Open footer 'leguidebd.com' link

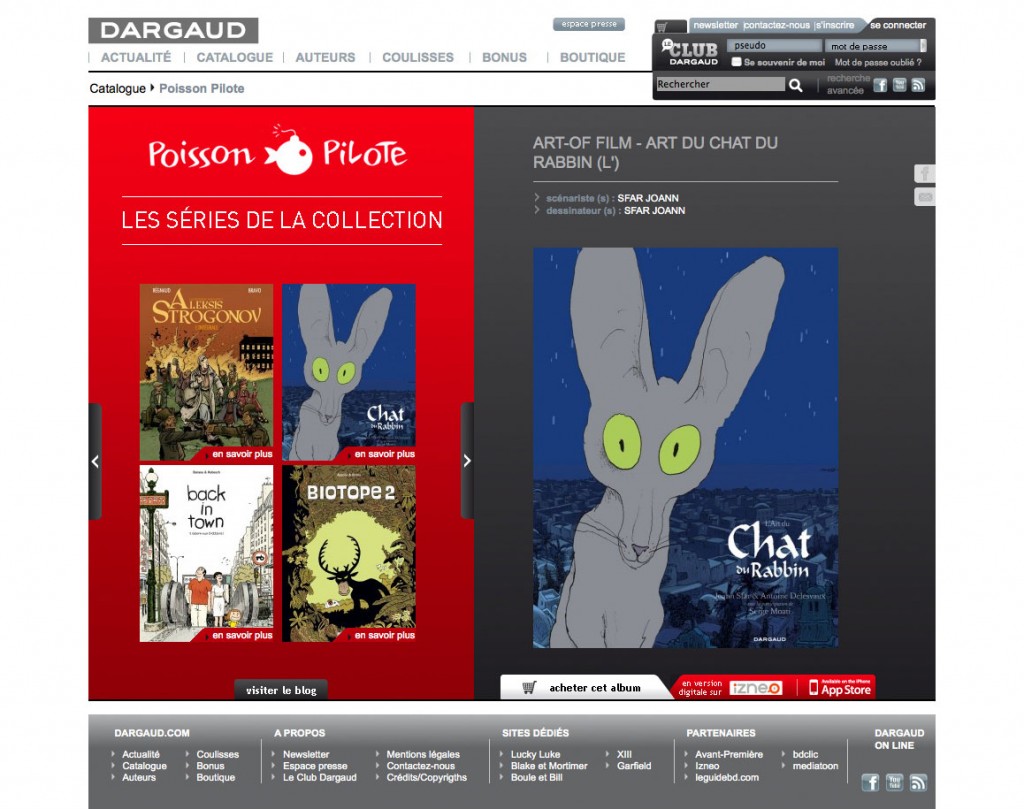click(727, 778)
